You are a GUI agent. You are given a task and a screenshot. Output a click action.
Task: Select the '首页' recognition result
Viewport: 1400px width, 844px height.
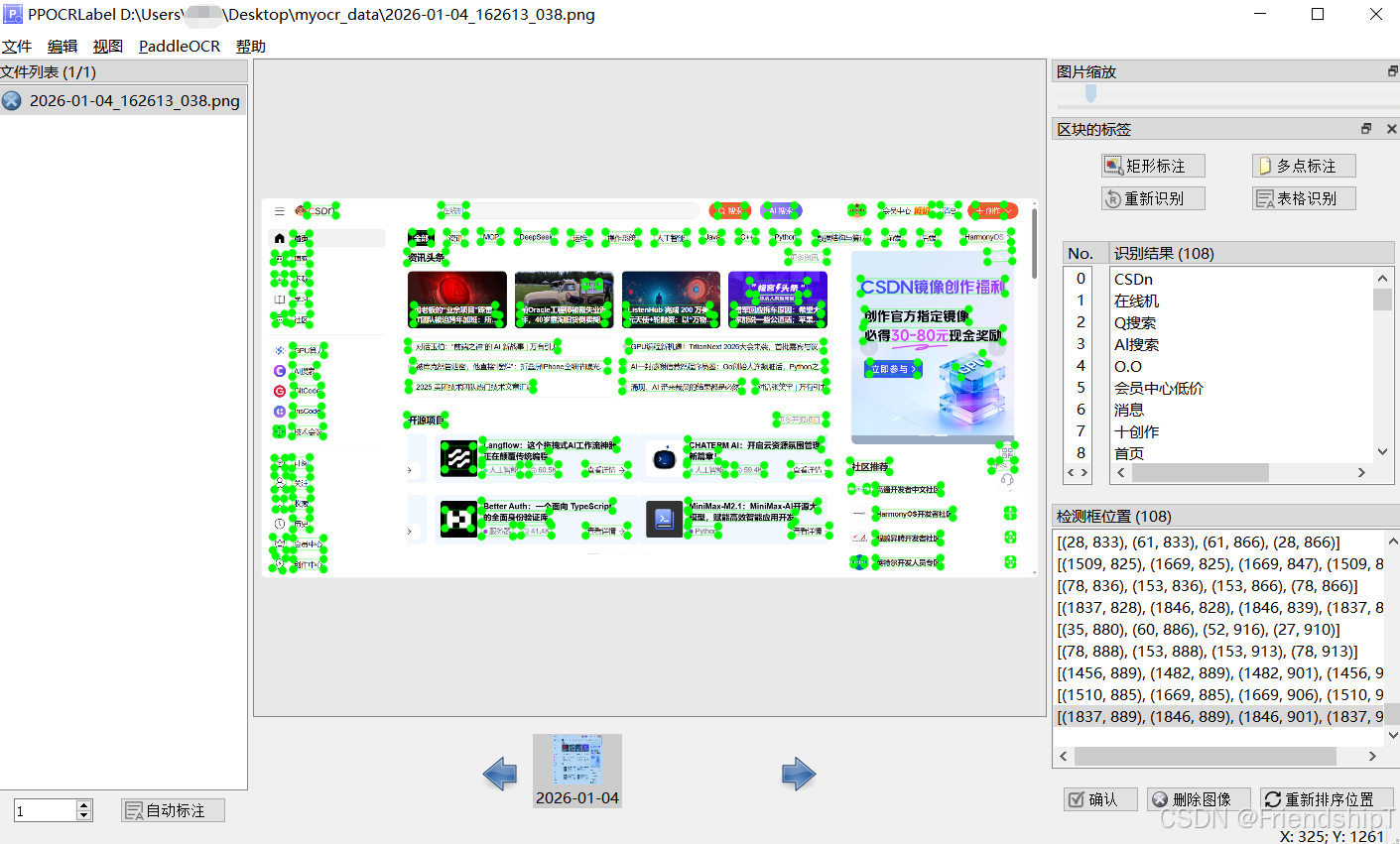tap(1241, 453)
